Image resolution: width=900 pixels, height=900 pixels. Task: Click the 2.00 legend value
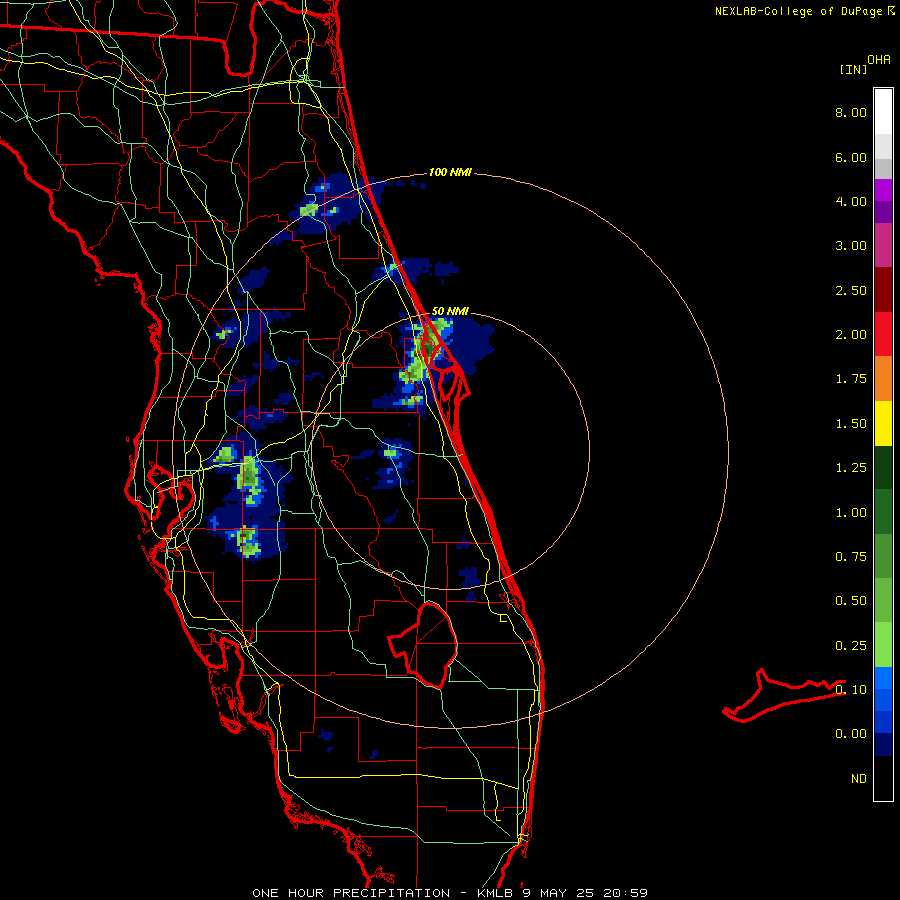(851, 335)
